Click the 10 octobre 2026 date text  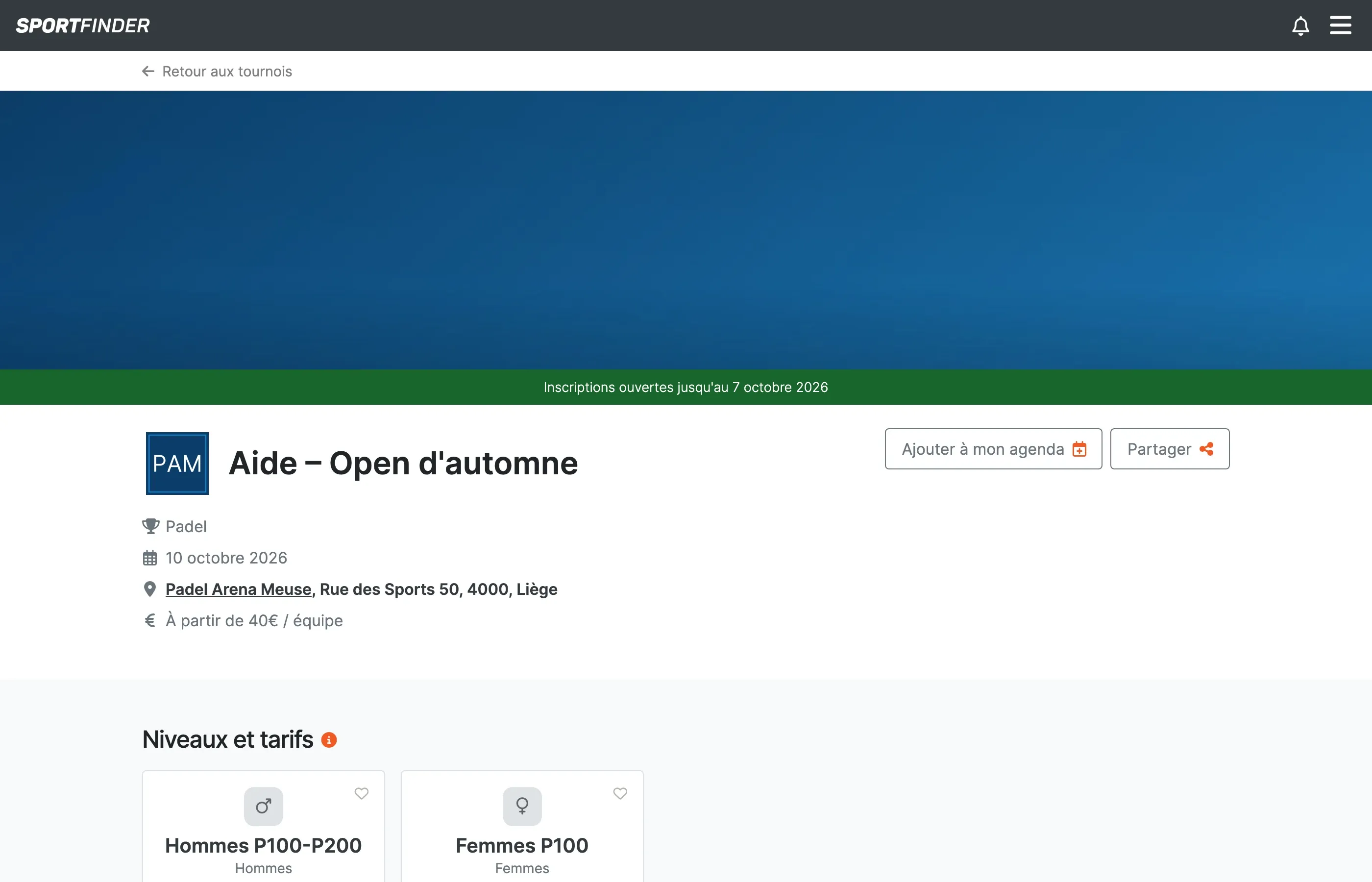[226, 558]
